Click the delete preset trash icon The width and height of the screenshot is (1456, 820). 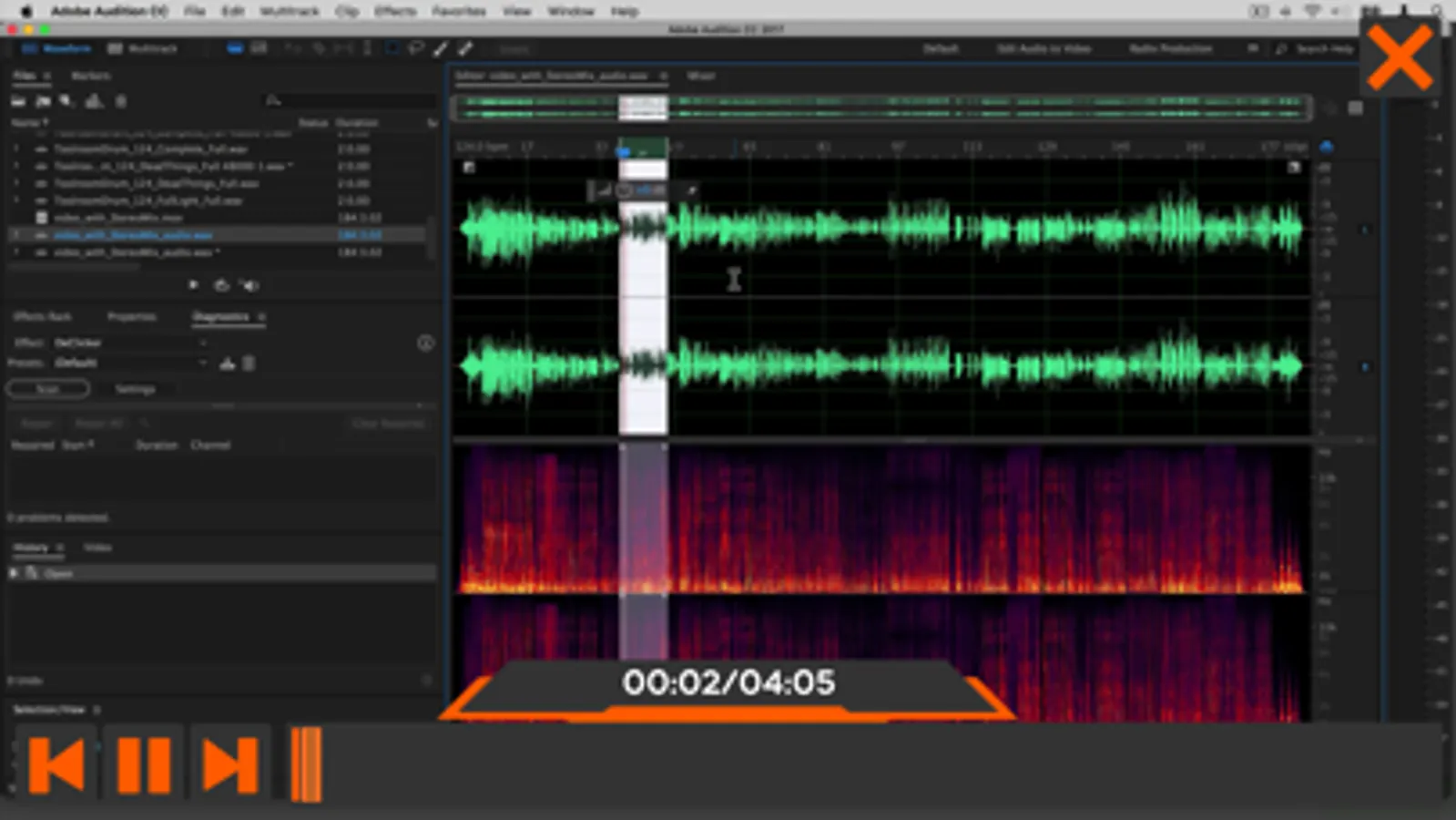[x=249, y=364]
